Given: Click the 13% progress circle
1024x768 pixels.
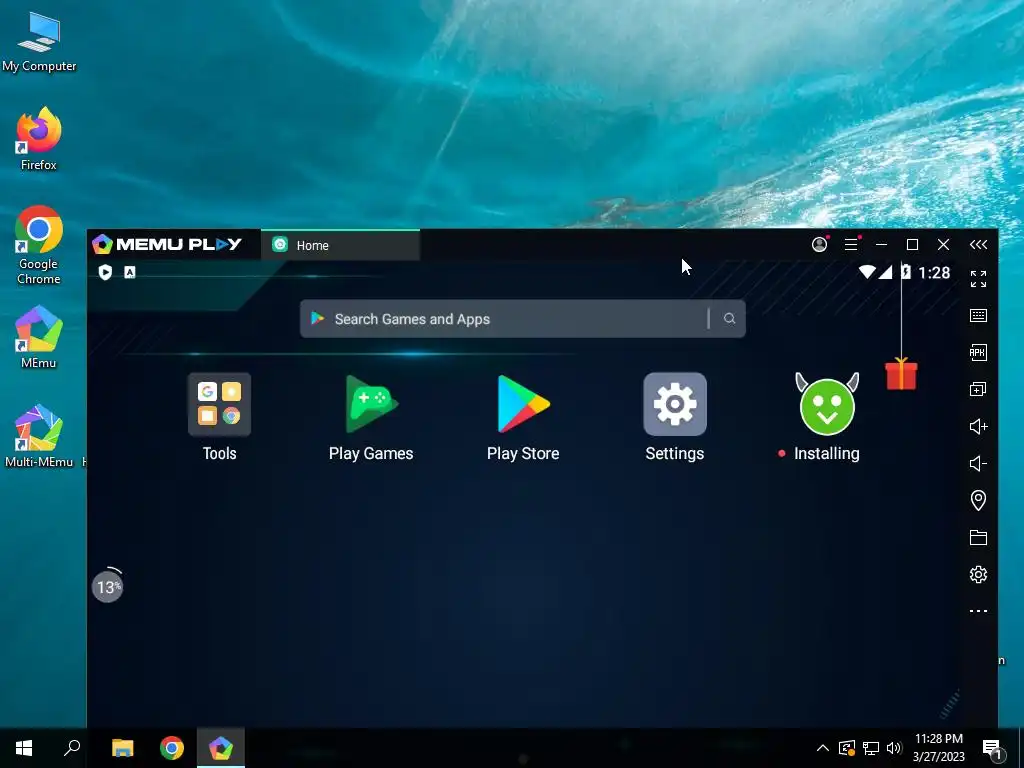Looking at the screenshot, I should [x=108, y=587].
